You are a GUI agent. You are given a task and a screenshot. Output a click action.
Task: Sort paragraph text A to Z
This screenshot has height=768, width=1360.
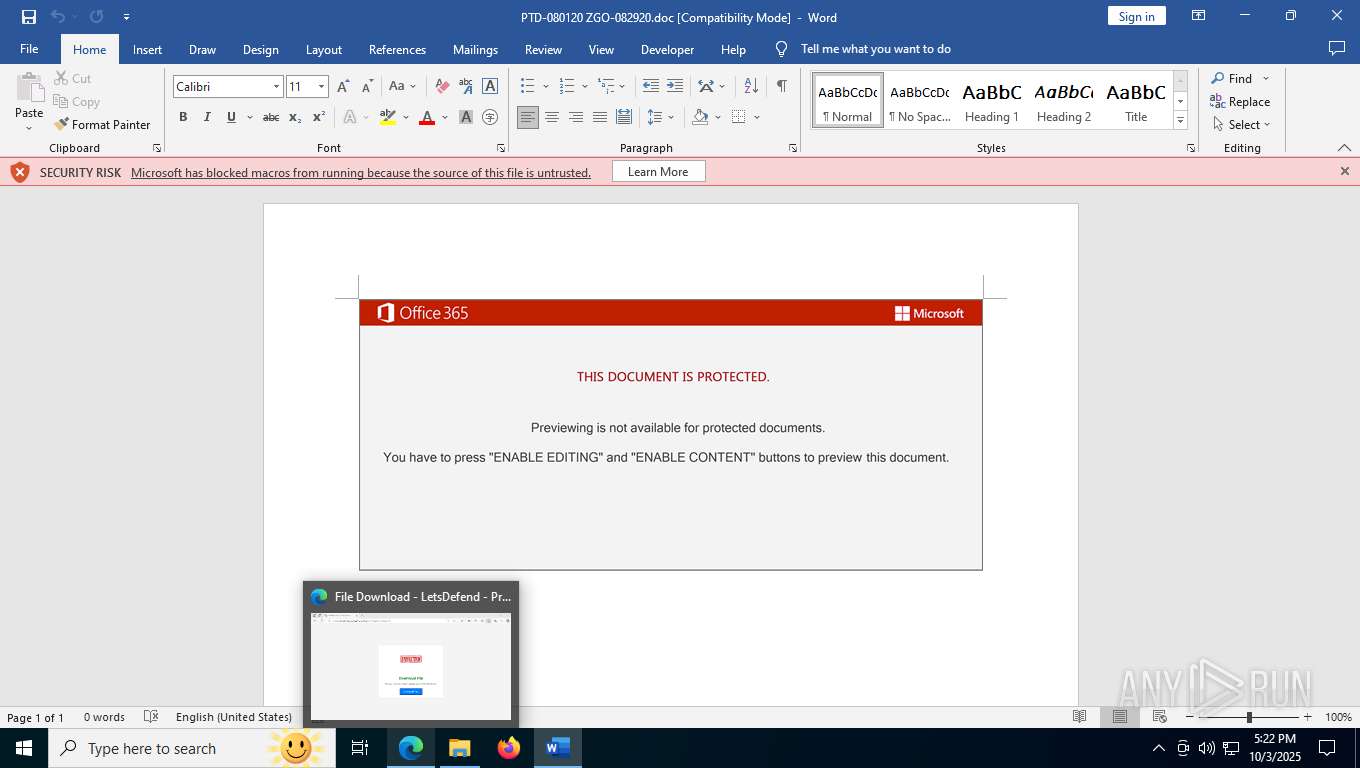(752, 87)
